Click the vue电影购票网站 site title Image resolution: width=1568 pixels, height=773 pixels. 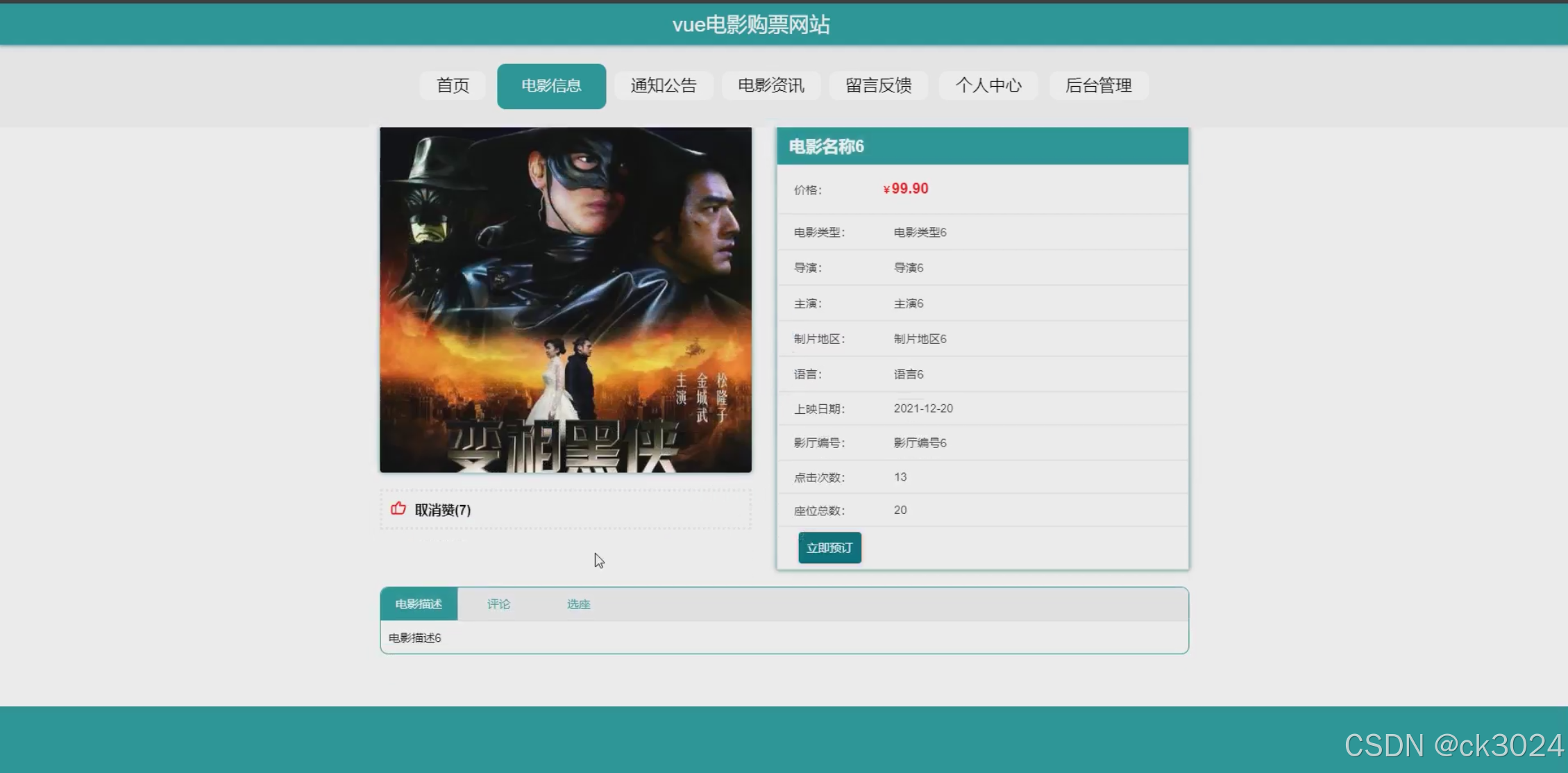[x=750, y=25]
